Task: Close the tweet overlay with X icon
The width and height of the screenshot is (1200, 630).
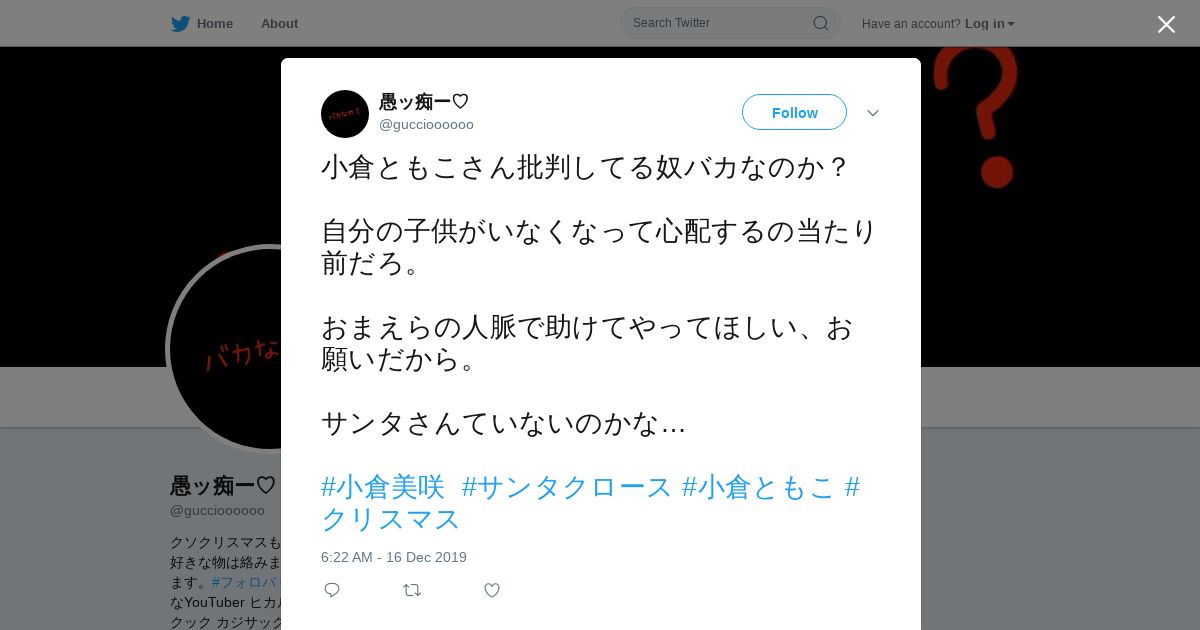Action: tap(1166, 24)
